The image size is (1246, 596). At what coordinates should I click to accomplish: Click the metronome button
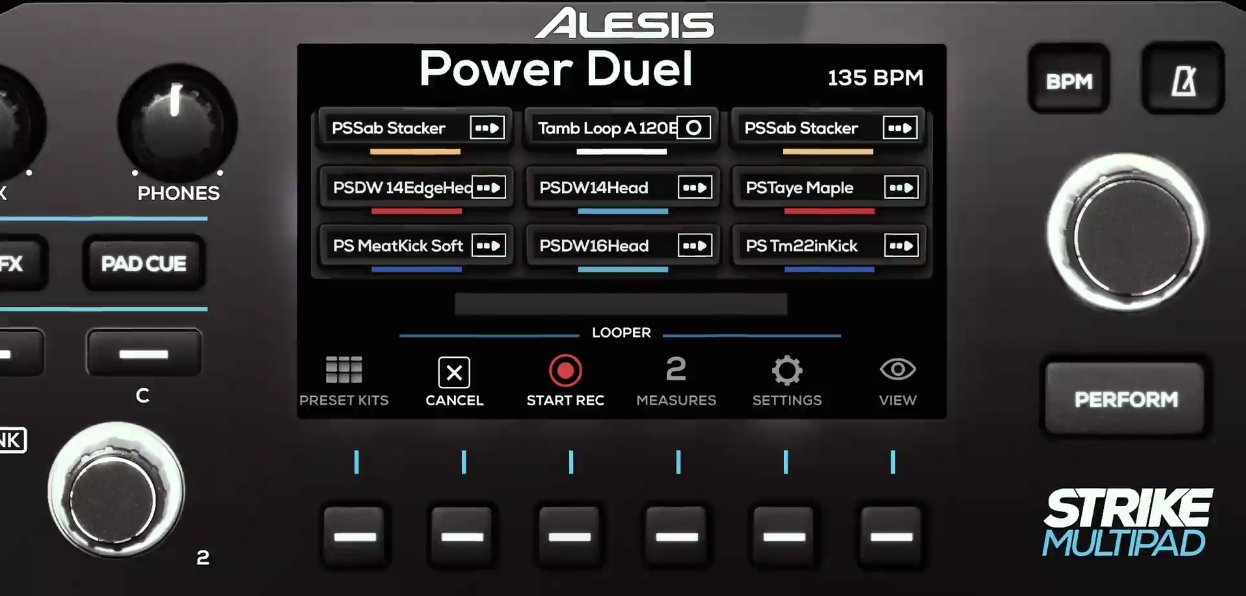[1183, 81]
